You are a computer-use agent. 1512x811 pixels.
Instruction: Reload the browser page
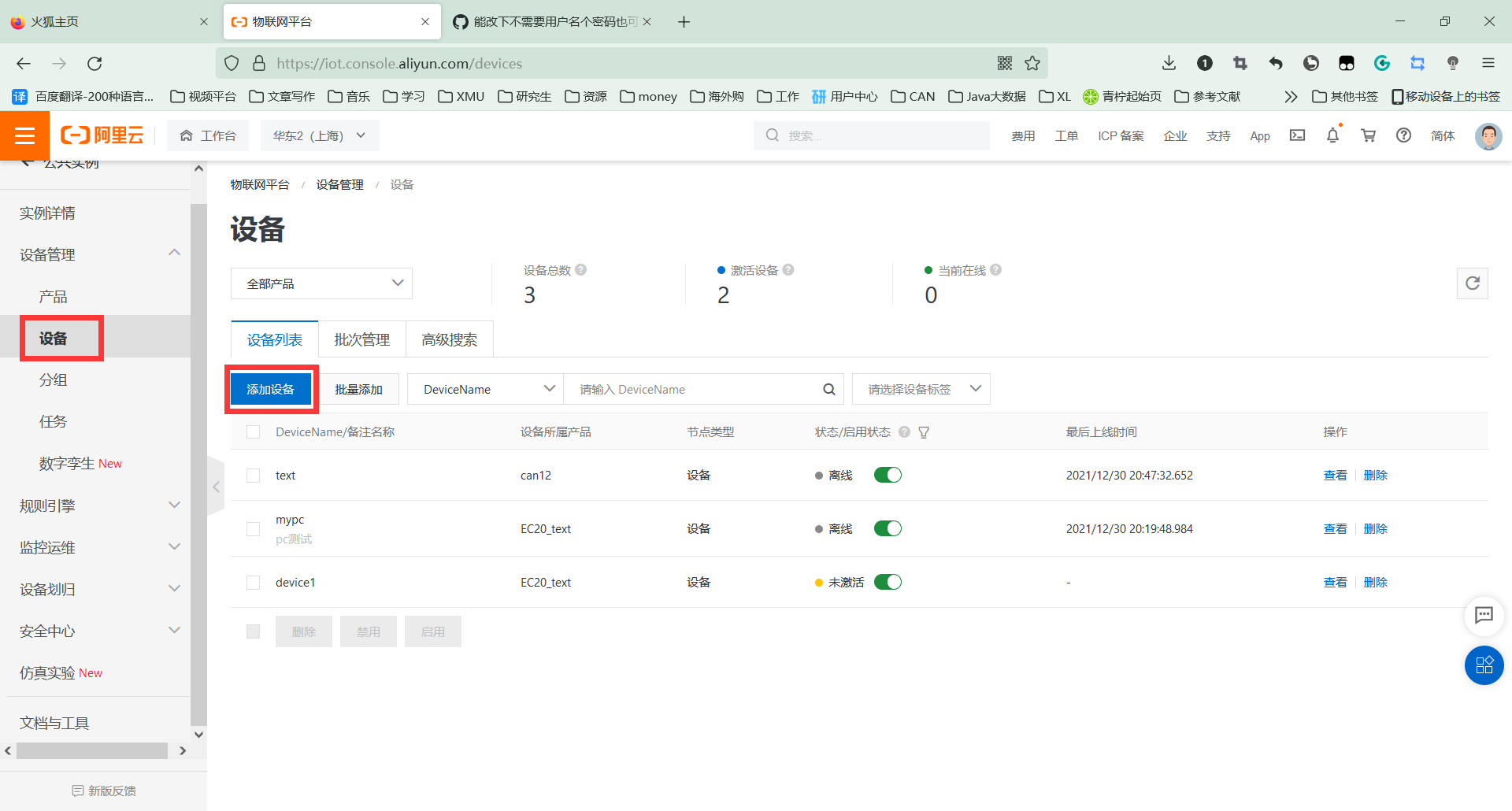tap(94, 64)
